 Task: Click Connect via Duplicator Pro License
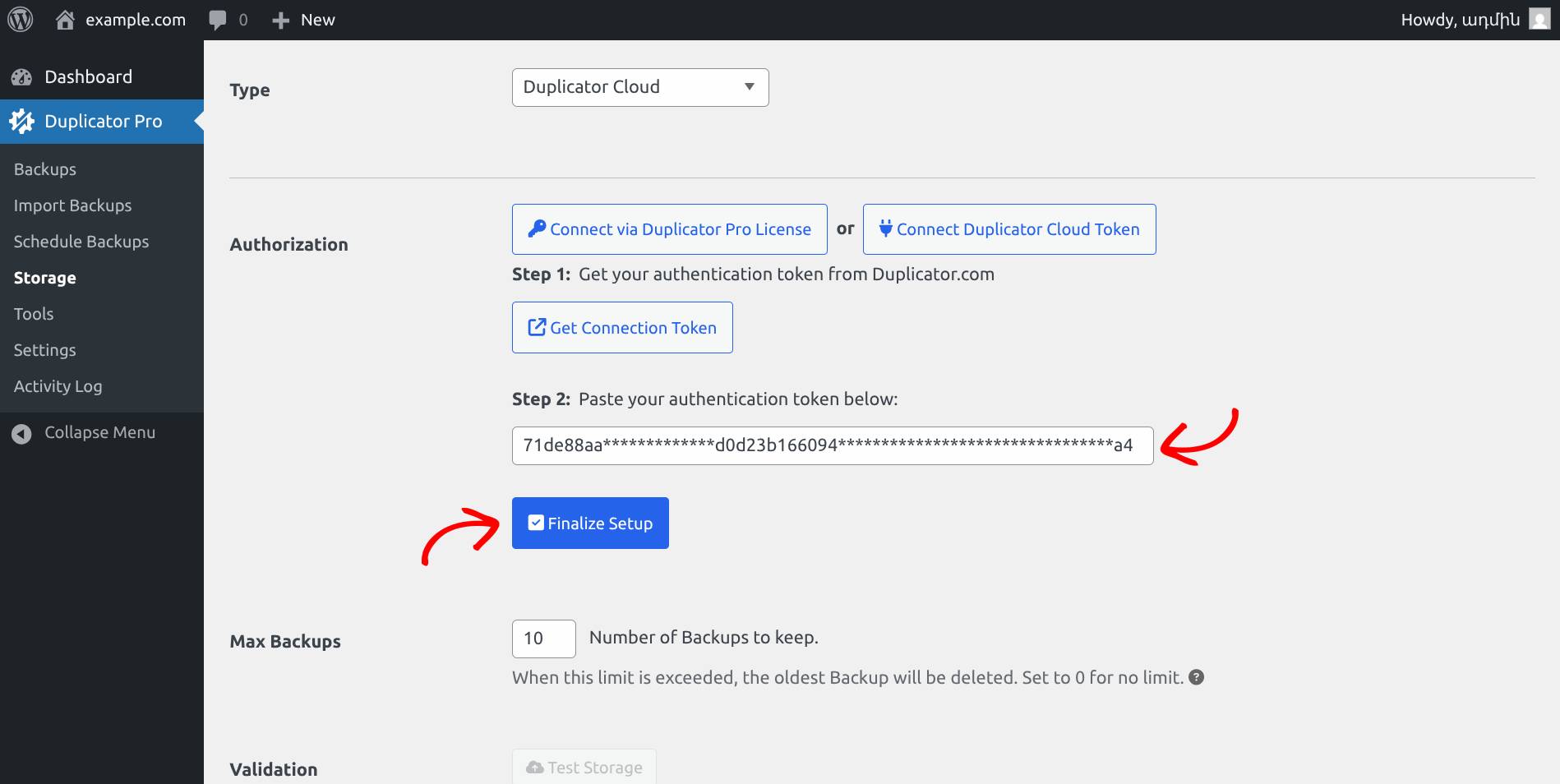669,229
